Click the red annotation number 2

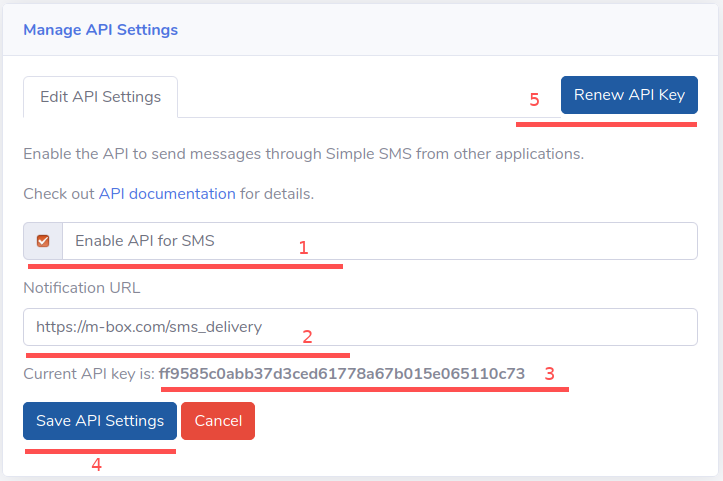307,337
